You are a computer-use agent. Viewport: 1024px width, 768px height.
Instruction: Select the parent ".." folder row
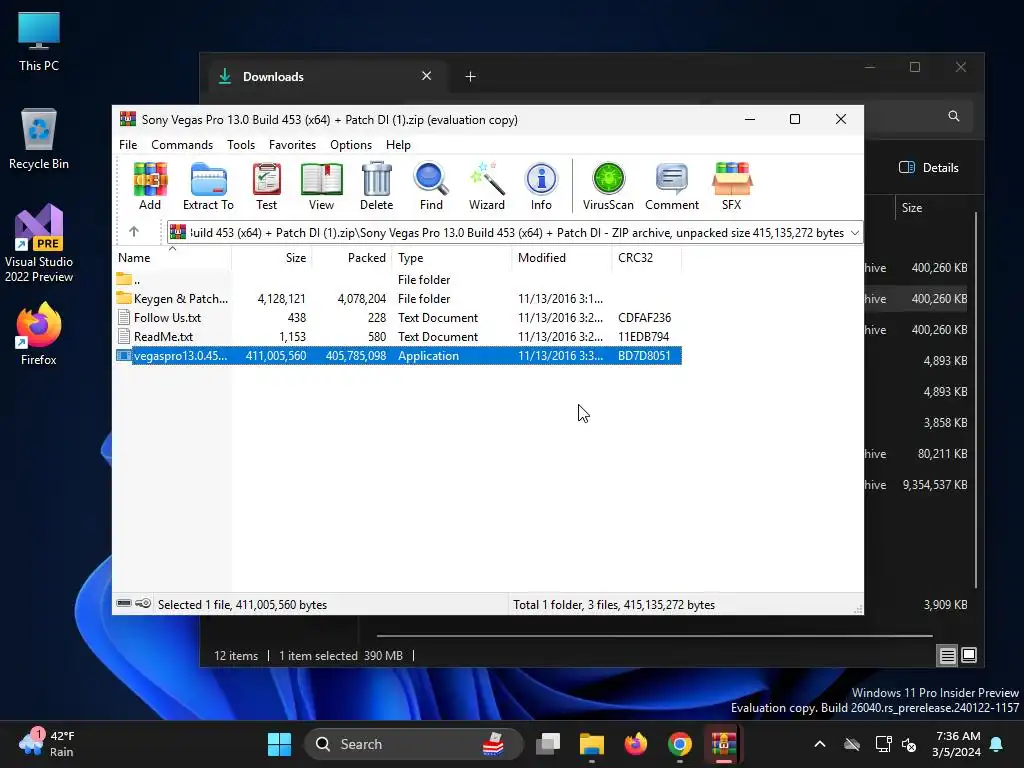click(398, 280)
